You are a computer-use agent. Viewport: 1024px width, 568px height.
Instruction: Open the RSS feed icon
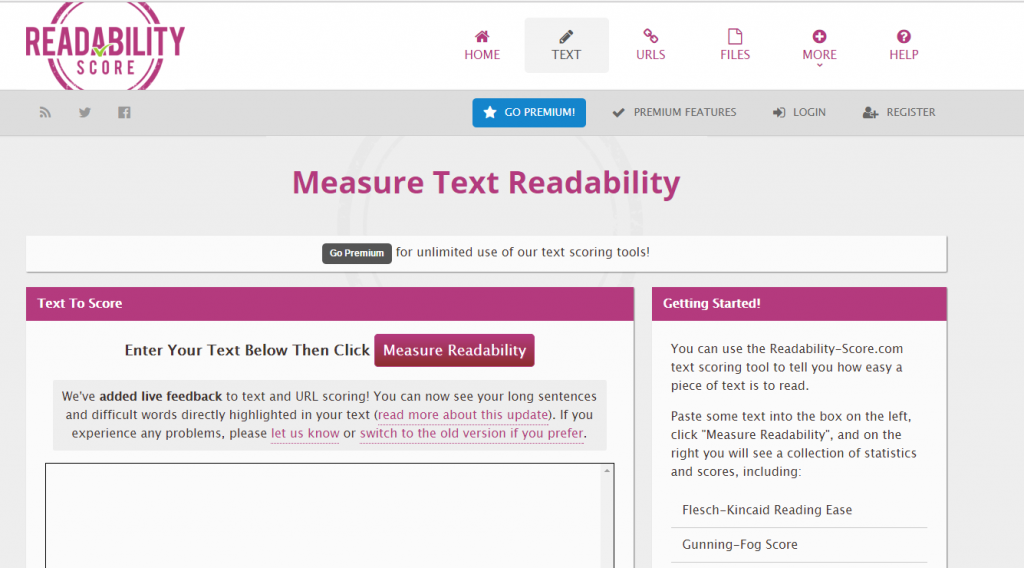point(45,112)
